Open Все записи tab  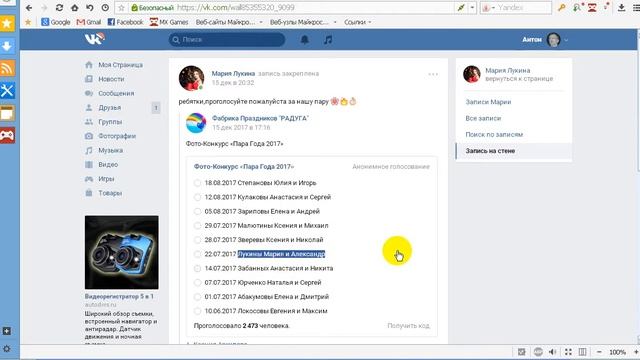(x=483, y=118)
